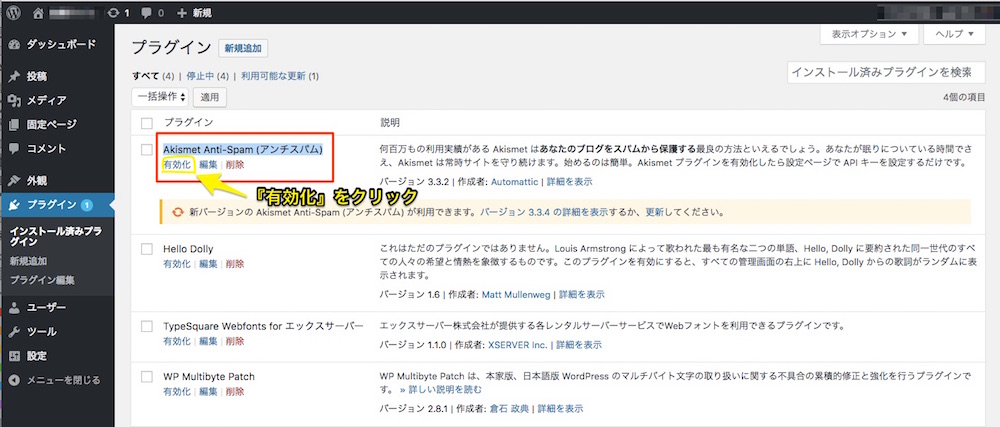This screenshot has width=1000, height=427.
Task: Open the 一括操作 bulk action dropdown
Action: click(x=160, y=97)
